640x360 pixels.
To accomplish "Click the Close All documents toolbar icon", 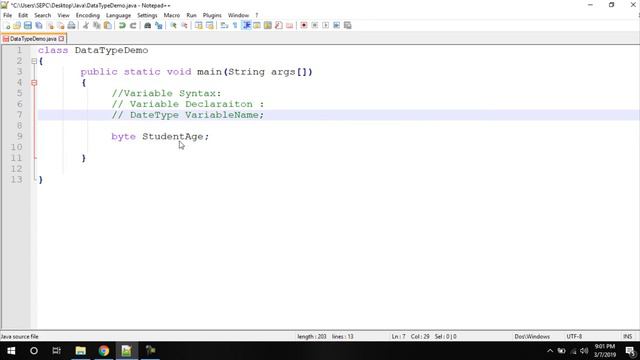I will [x=60, y=25].
